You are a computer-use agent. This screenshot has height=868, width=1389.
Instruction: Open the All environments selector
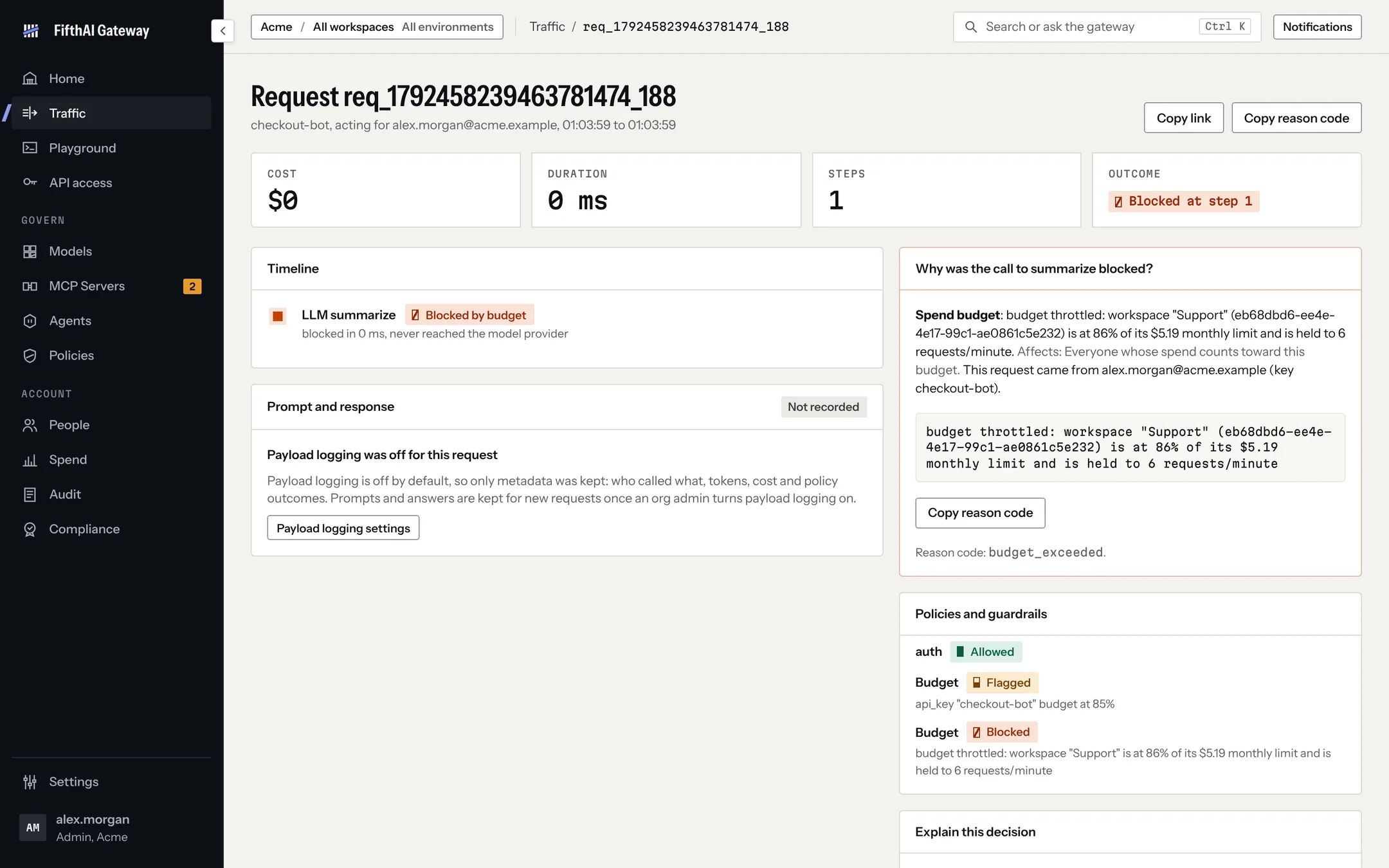[448, 27]
